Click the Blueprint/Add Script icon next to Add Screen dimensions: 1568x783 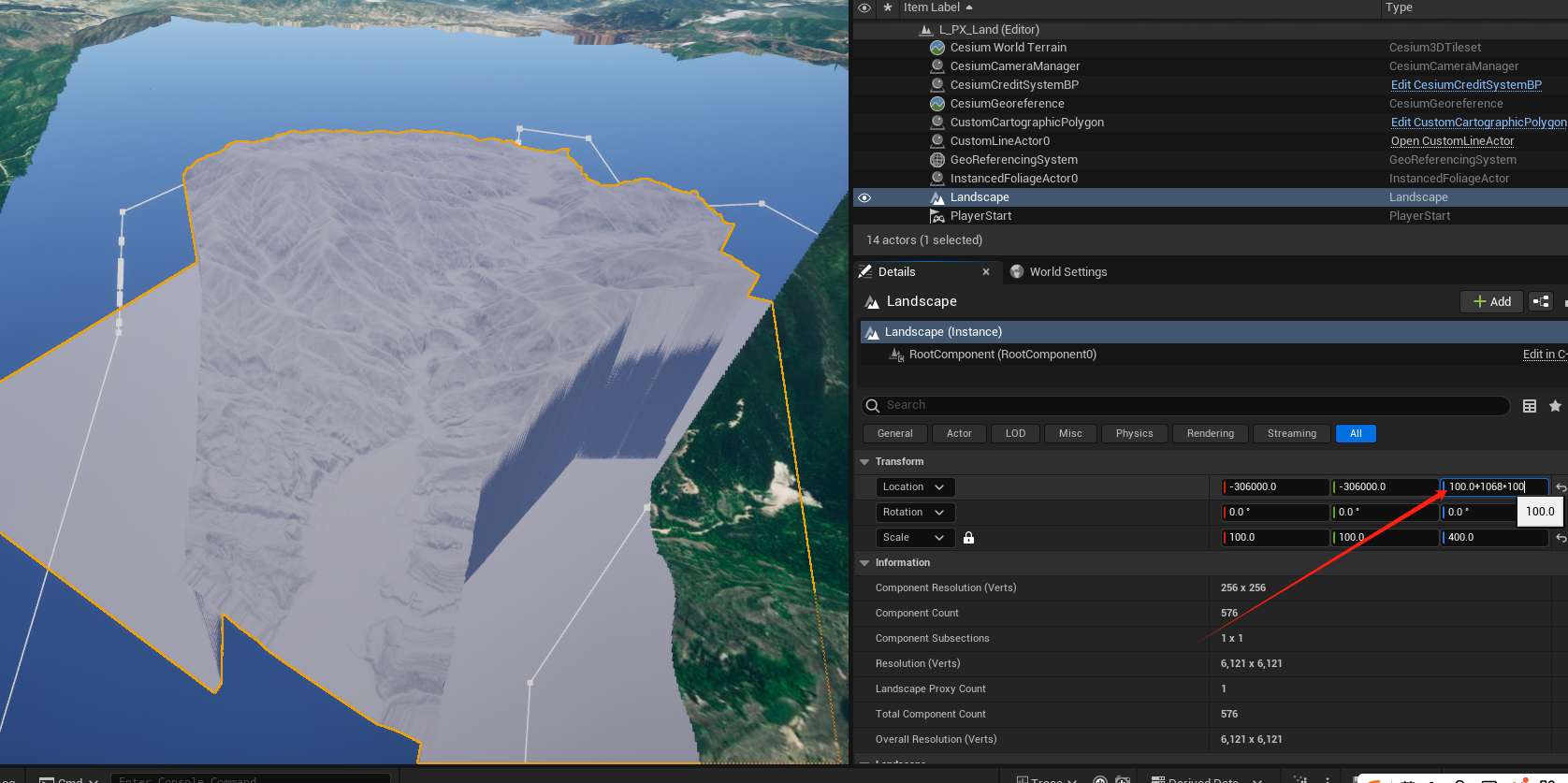[x=1541, y=301]
